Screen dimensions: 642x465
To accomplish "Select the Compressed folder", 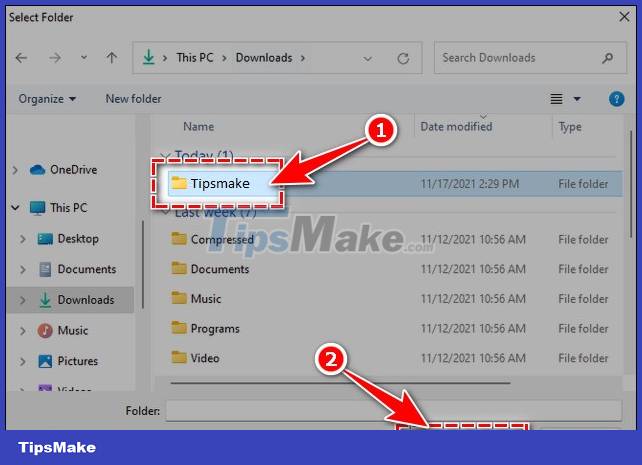I will pyautogui.click(x=222, y=239).
